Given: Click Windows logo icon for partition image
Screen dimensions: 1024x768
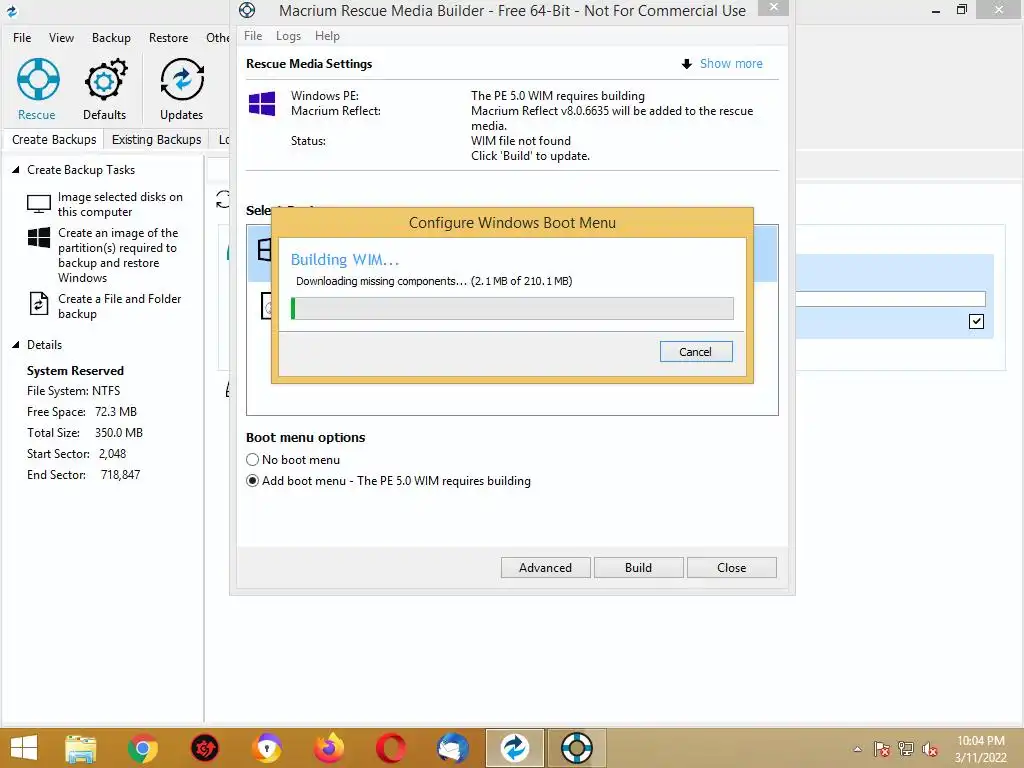Looking at the screenshot, I should click(39, 237).
